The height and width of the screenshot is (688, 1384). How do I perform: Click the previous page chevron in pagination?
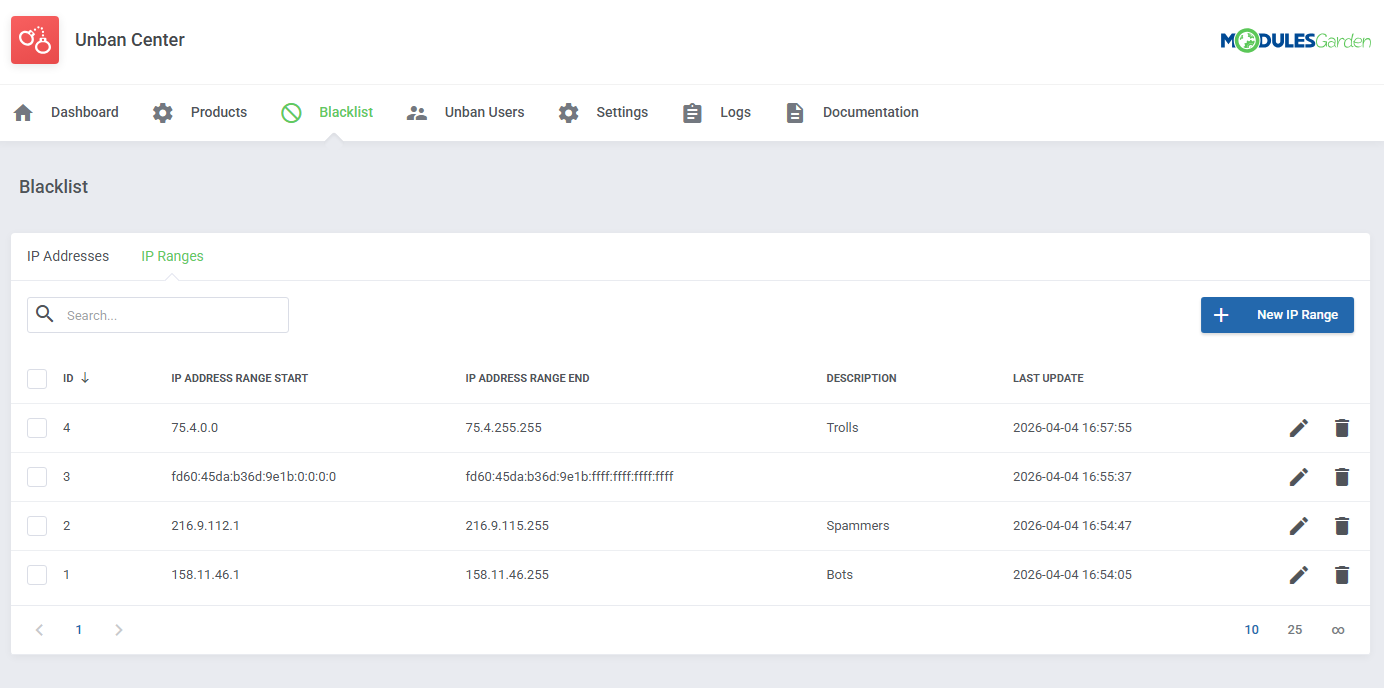pos(39,629)
